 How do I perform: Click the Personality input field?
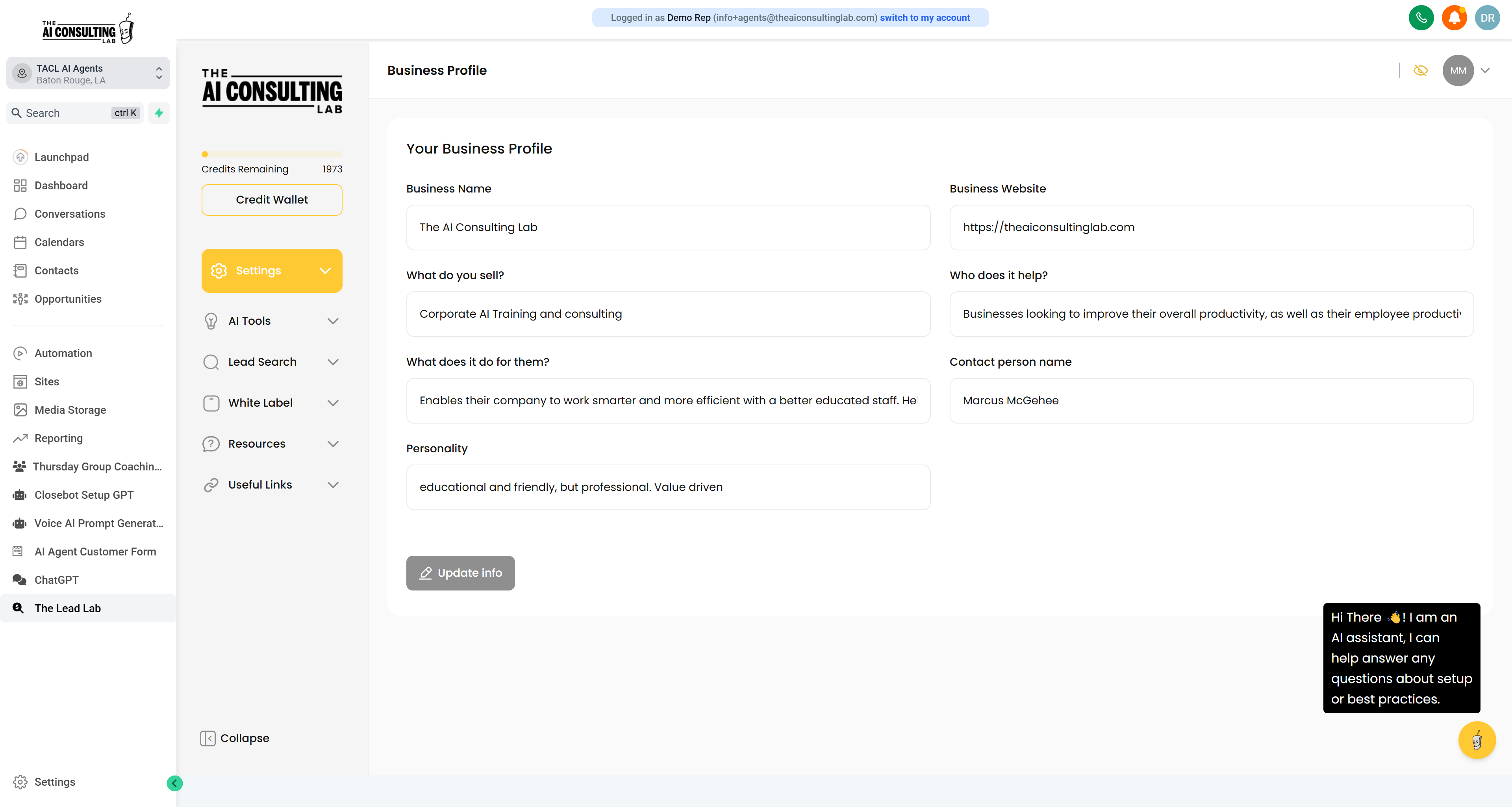point(667,487)
